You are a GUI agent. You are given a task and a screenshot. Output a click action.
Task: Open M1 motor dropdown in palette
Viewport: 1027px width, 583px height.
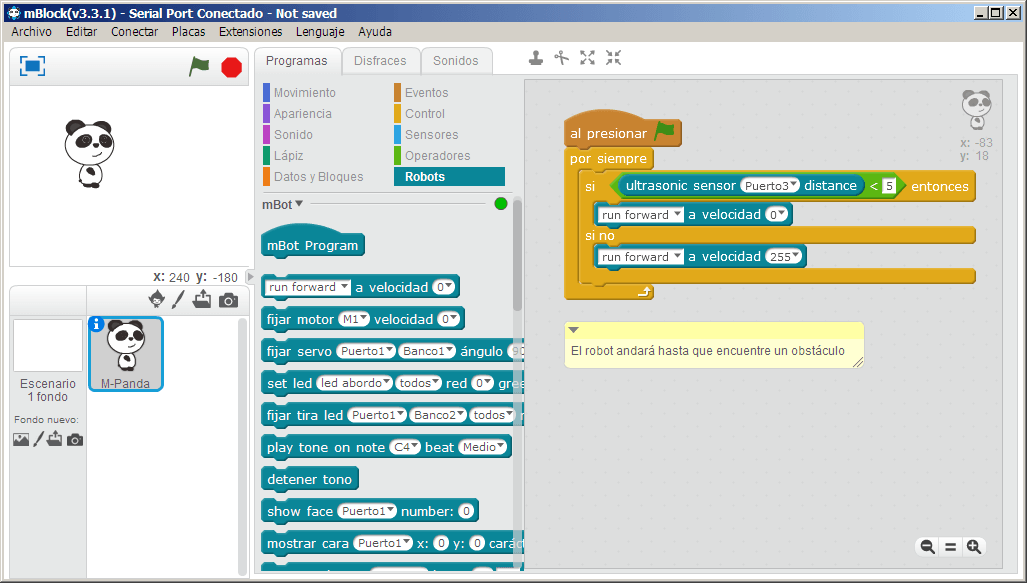click(x=354, y=319)
